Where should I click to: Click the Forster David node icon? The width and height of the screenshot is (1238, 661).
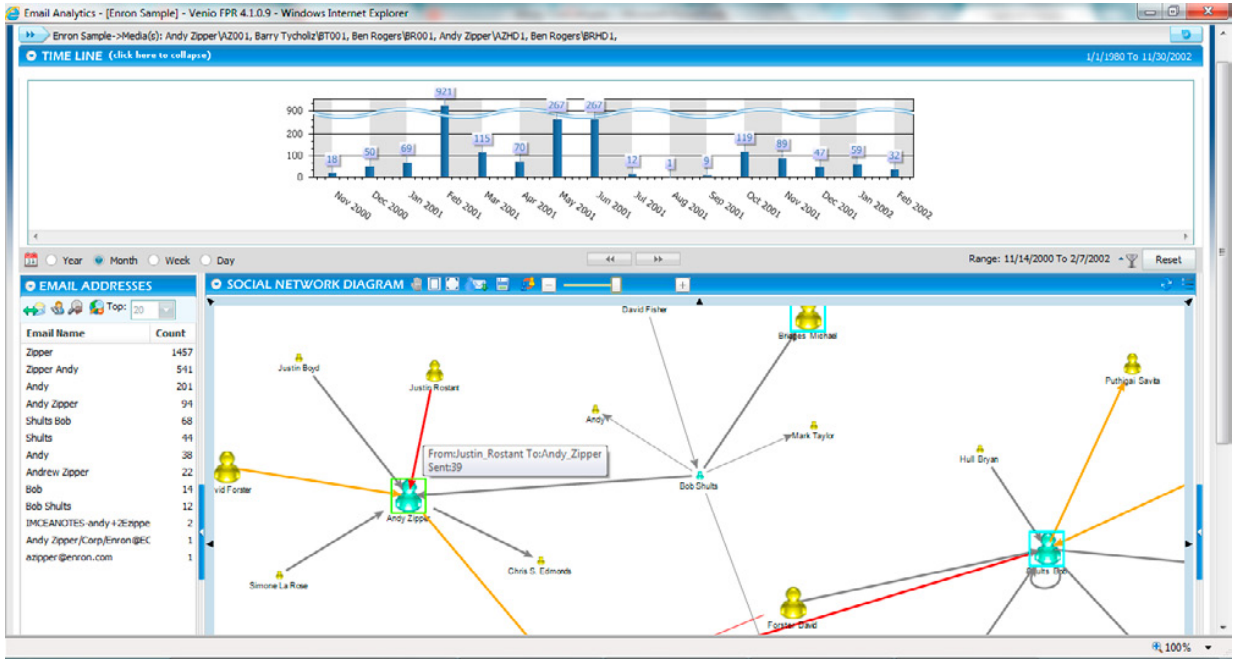(x=793, y=604)
